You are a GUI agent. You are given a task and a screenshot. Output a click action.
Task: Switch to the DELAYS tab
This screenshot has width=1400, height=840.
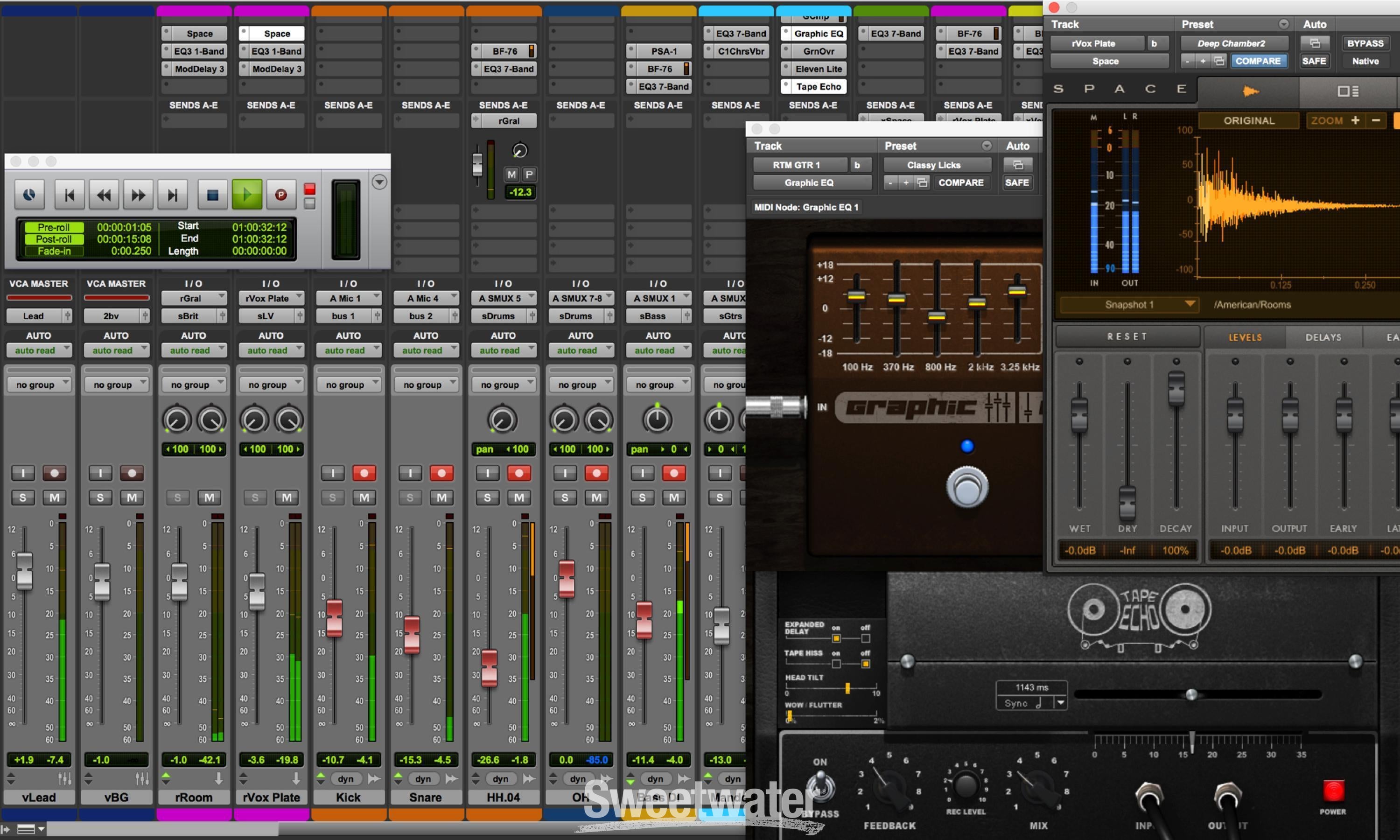1323,337
